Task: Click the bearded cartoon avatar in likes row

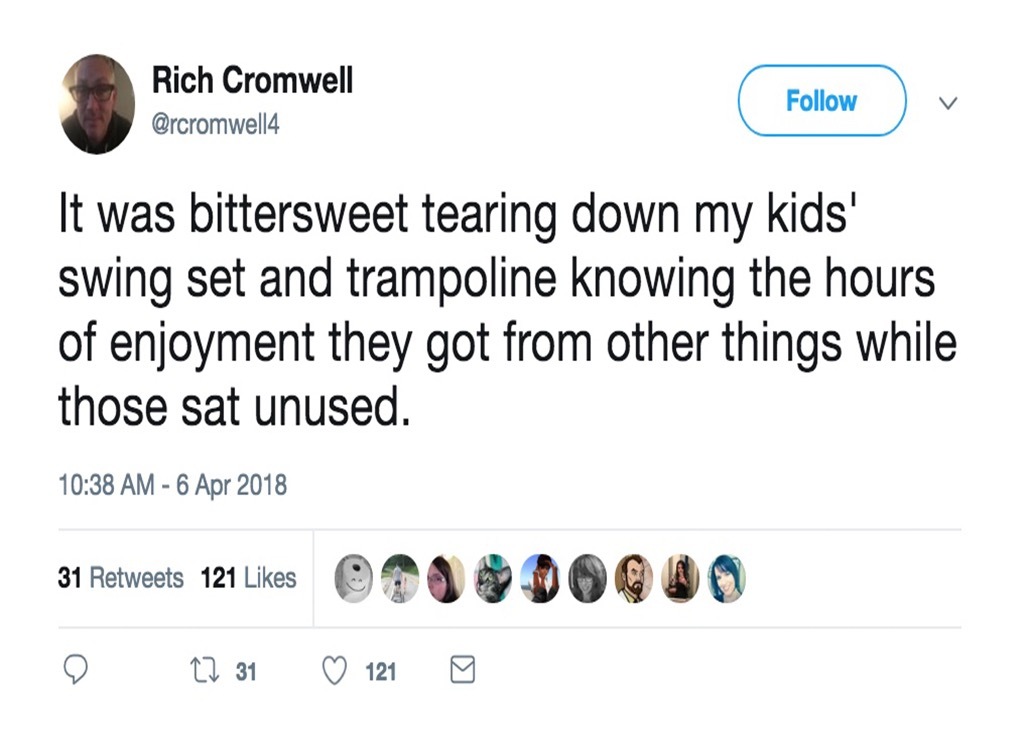Action: pos(634,578)
